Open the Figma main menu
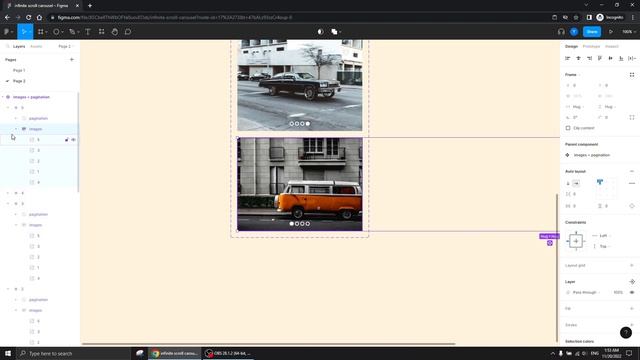Screen dimensions: 640x360 point(8,31)
